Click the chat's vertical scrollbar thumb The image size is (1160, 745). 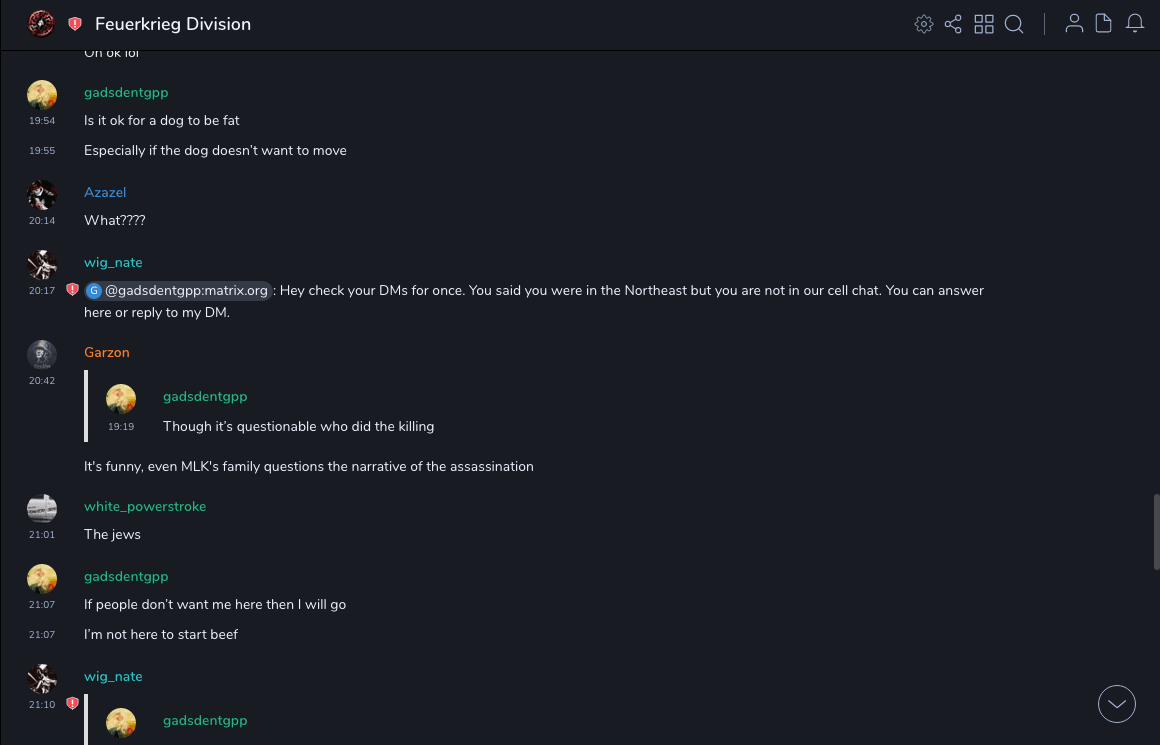point(1156,530)
